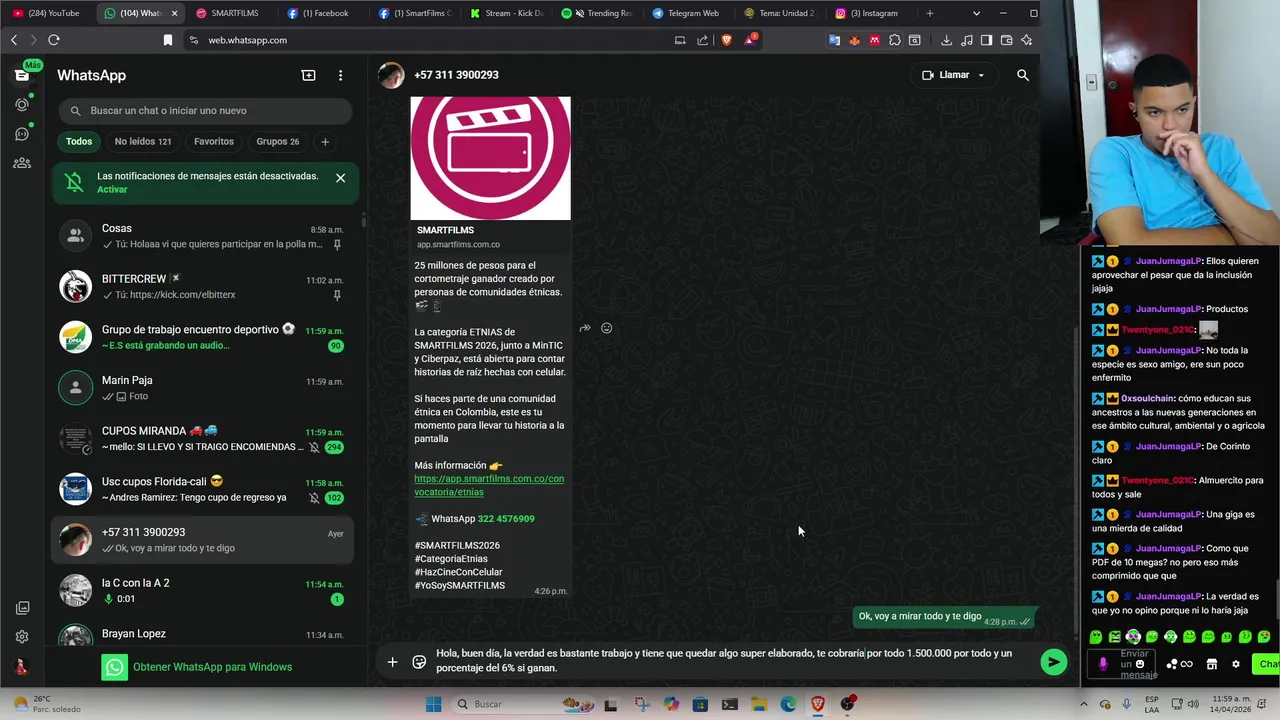Open the Extensions puzzle icon

(x=894, y=40)
